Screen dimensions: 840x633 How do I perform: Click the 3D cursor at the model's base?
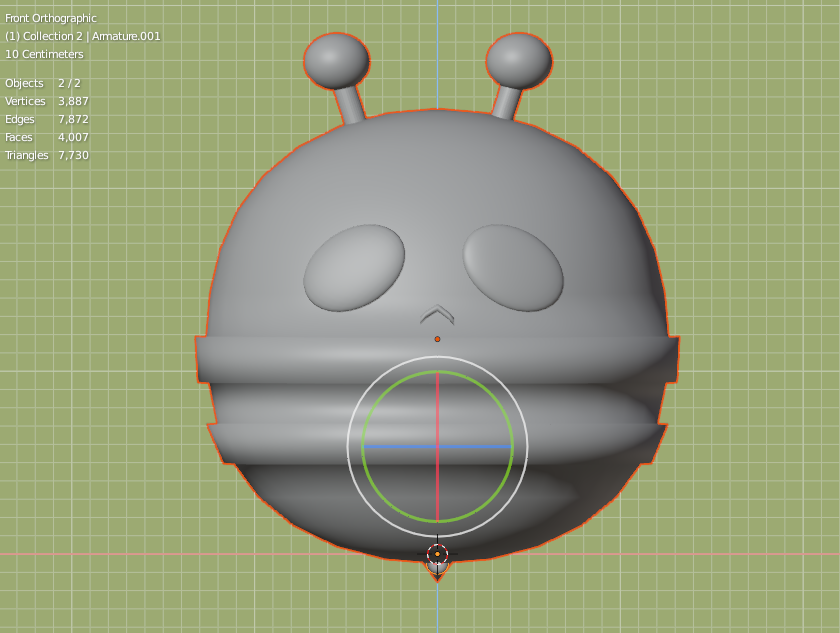click(438, 554)
